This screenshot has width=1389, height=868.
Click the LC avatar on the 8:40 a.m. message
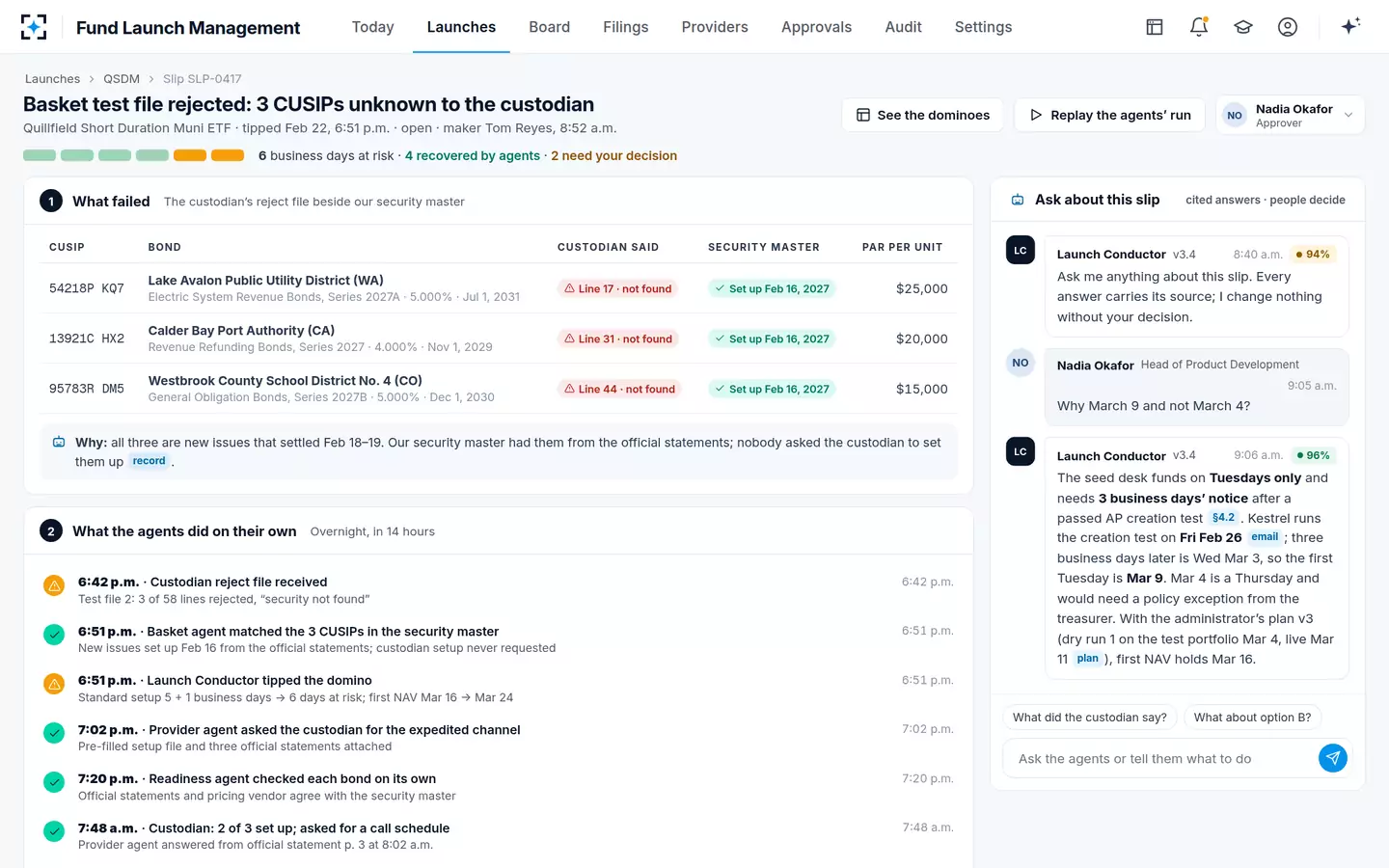coord(1021,250)
